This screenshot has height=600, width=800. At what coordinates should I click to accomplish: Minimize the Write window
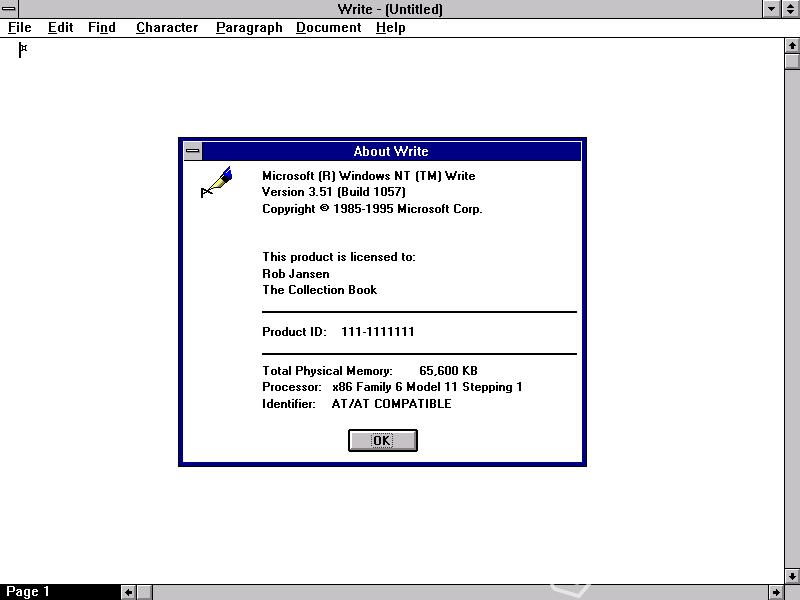pyautogui.click(x=772, y=9)
